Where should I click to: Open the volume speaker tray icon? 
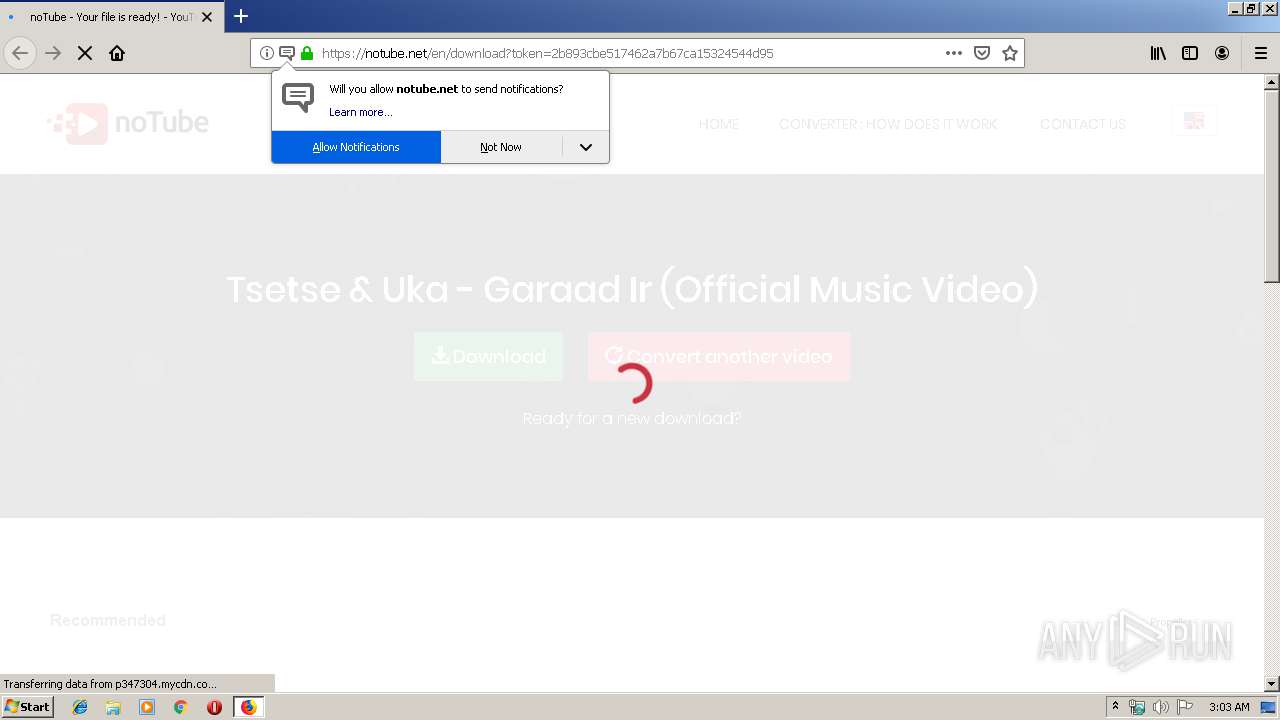1160,707
